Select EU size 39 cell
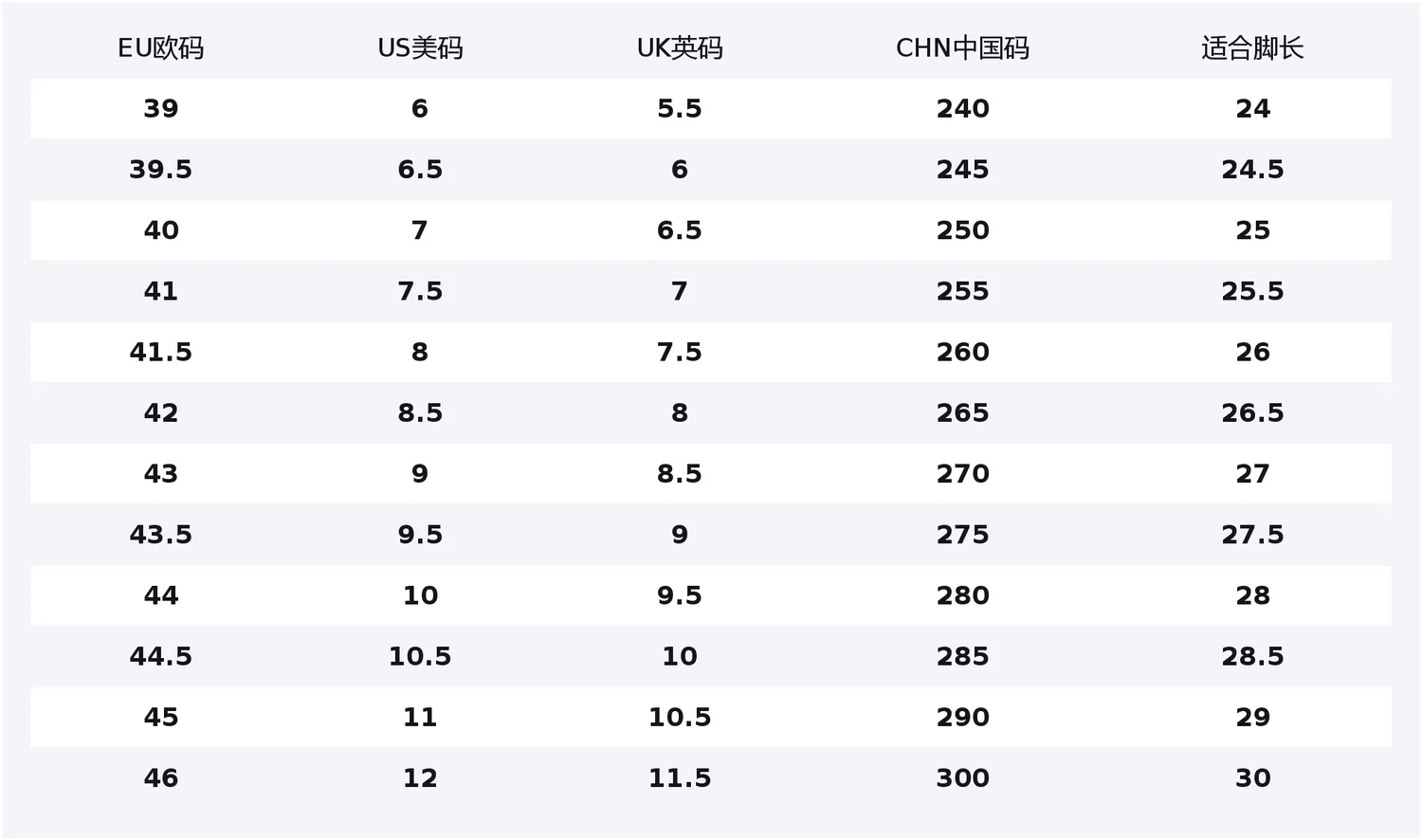Viewport: 1422px width, 840px height. [161, 108]
